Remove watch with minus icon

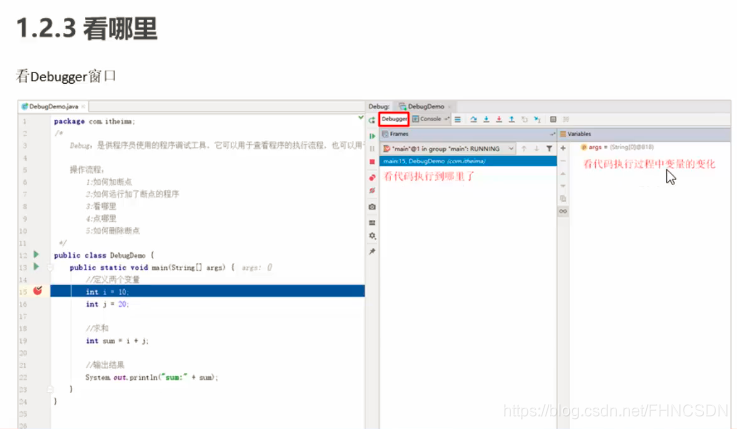563,161
